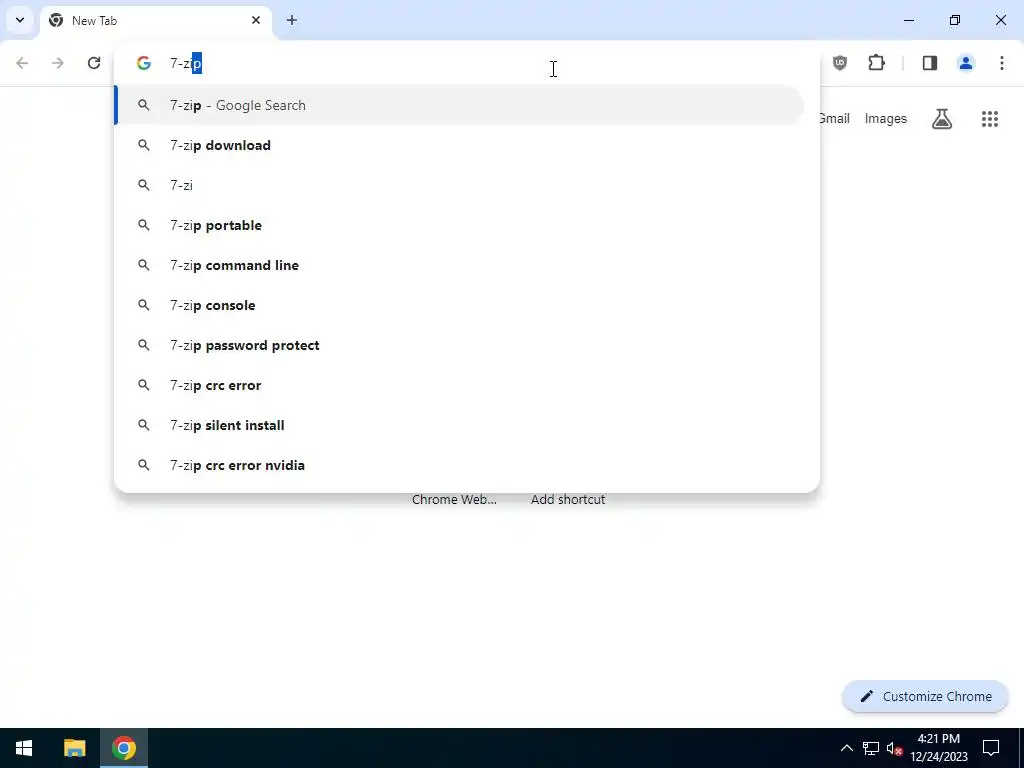The image size is (1024, 768).
Task: Choose the '7-zip portable' suggestion
Action: (x=460, y=225)
